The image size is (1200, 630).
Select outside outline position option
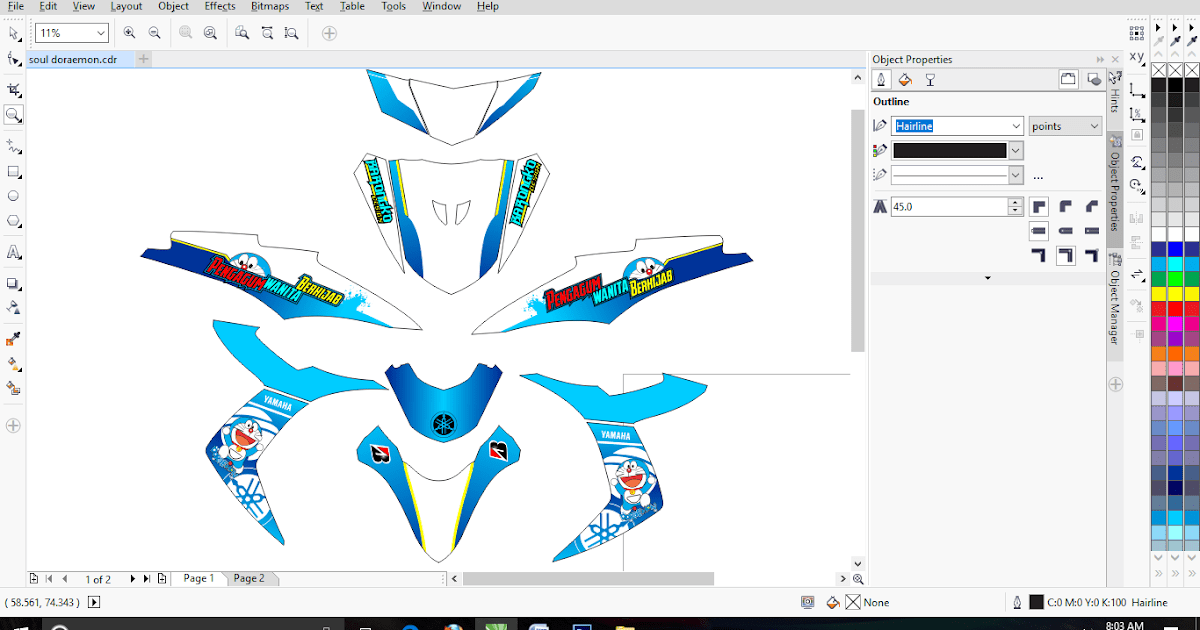point(1039,257)
